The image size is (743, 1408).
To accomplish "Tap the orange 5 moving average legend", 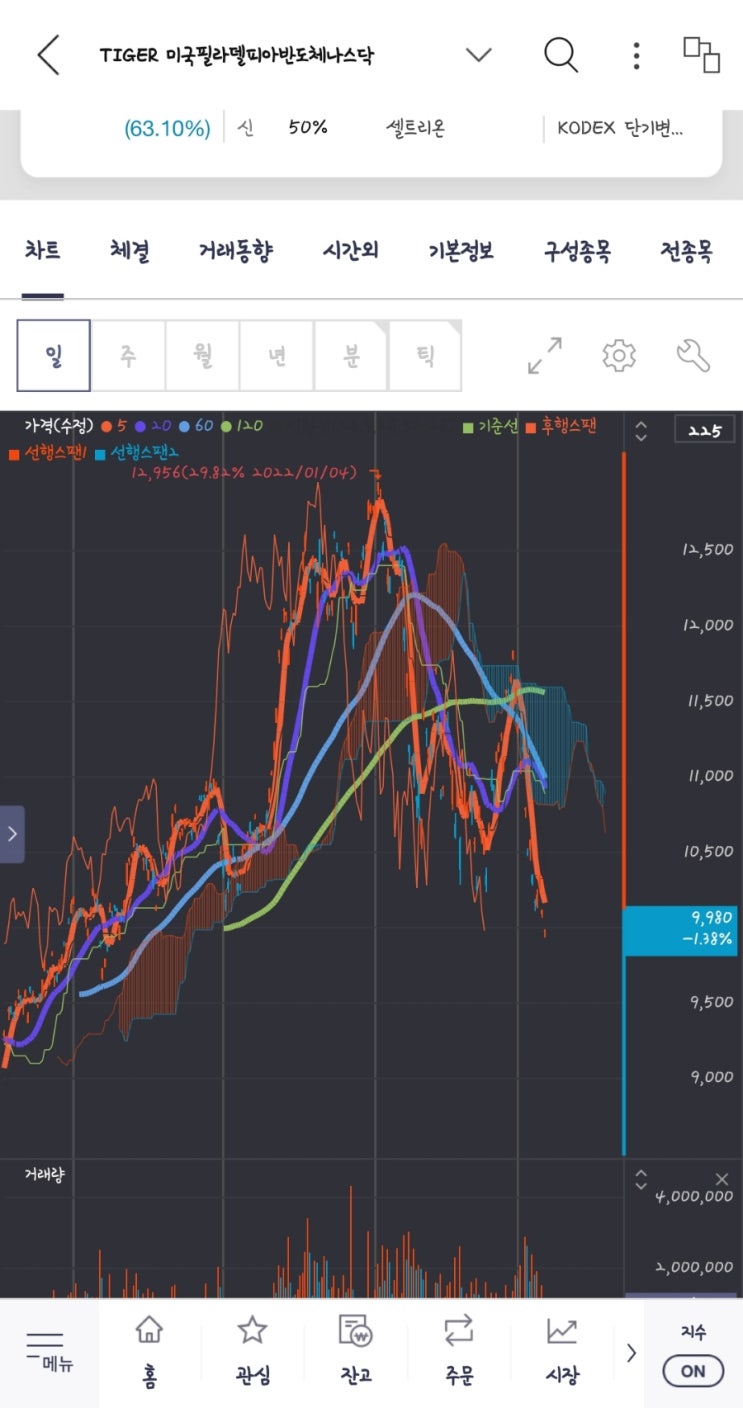I will pos(114,425).
